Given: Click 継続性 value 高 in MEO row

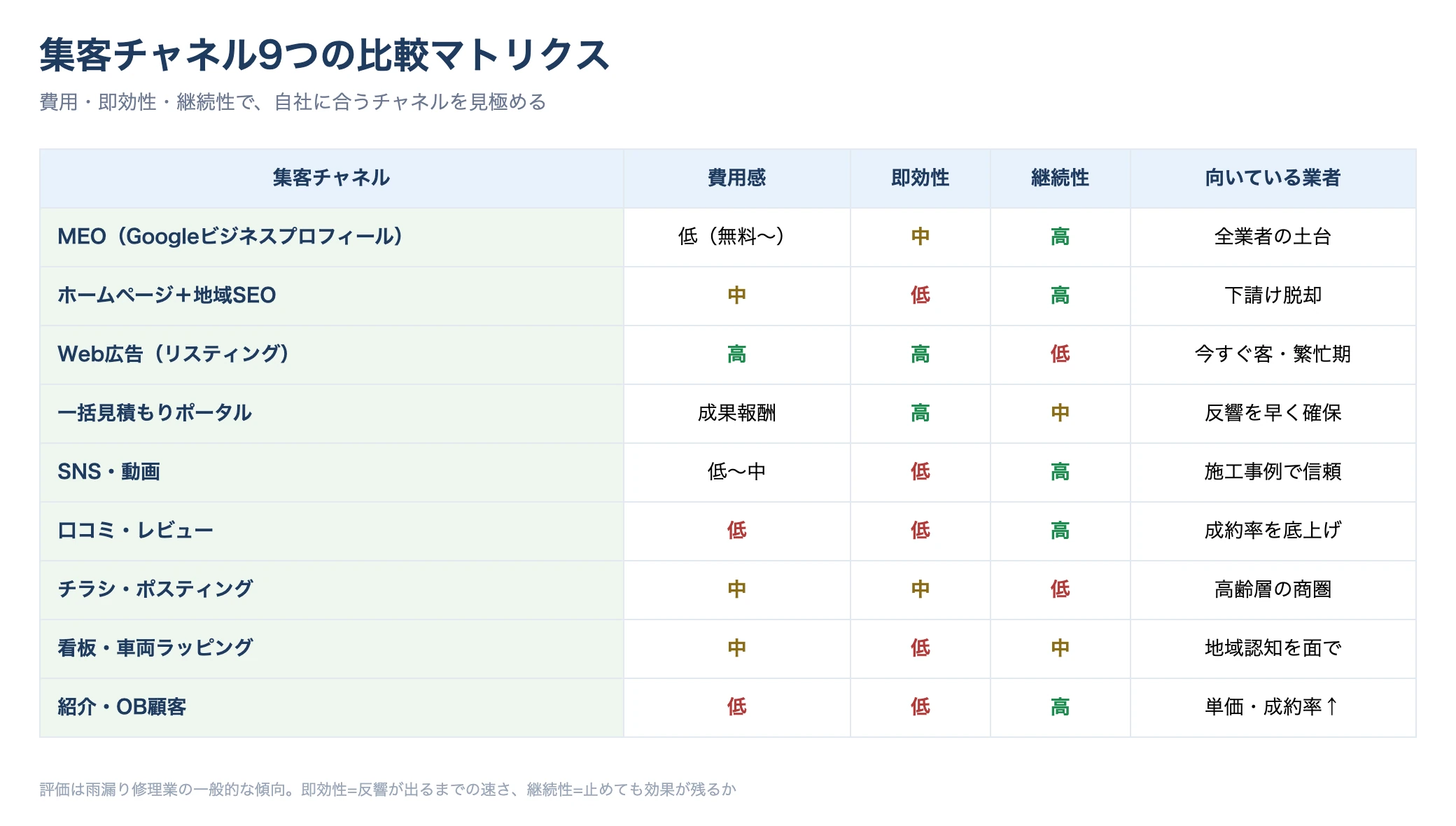Looking at the screenshot, I should pyautogui.click(x=1060, y=237).
